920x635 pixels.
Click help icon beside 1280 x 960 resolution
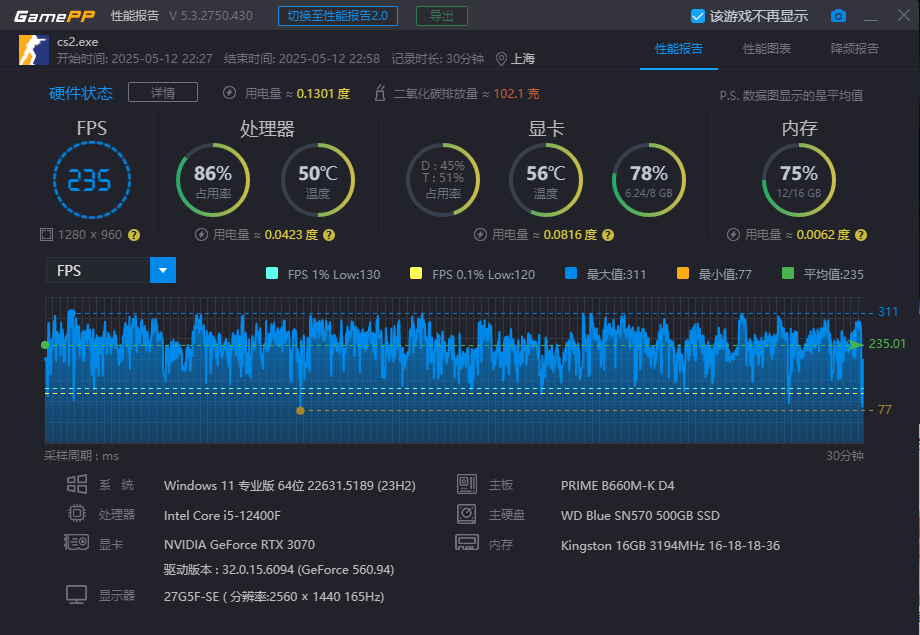134,235
